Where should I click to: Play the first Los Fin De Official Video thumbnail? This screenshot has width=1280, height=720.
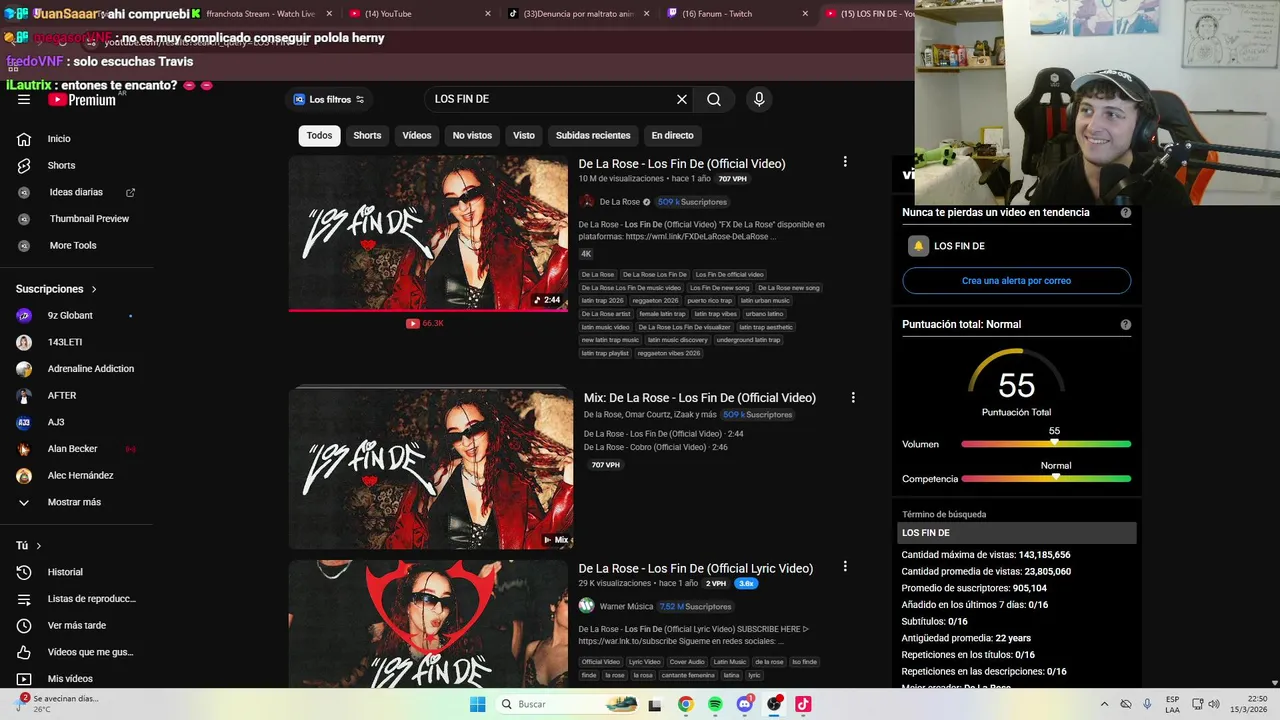428,232
